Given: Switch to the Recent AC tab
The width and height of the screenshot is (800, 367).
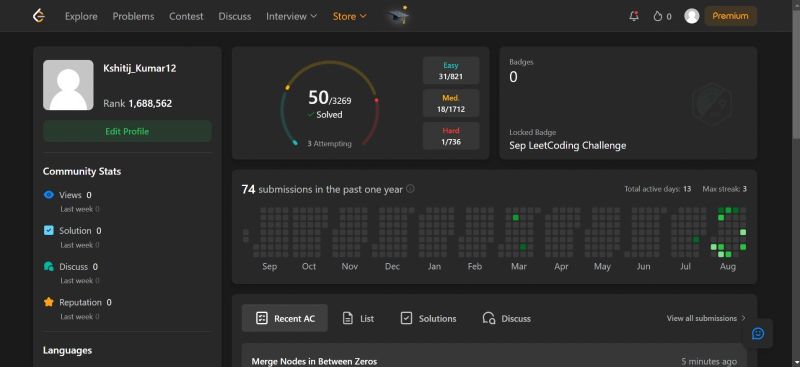Looking at the screenshot, I should coord(285,318).
